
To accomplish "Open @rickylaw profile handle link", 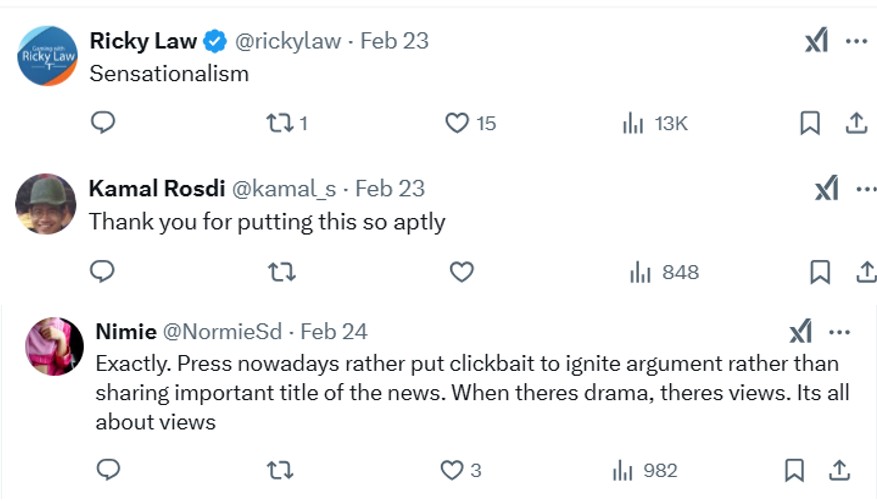I will [288, 41].
